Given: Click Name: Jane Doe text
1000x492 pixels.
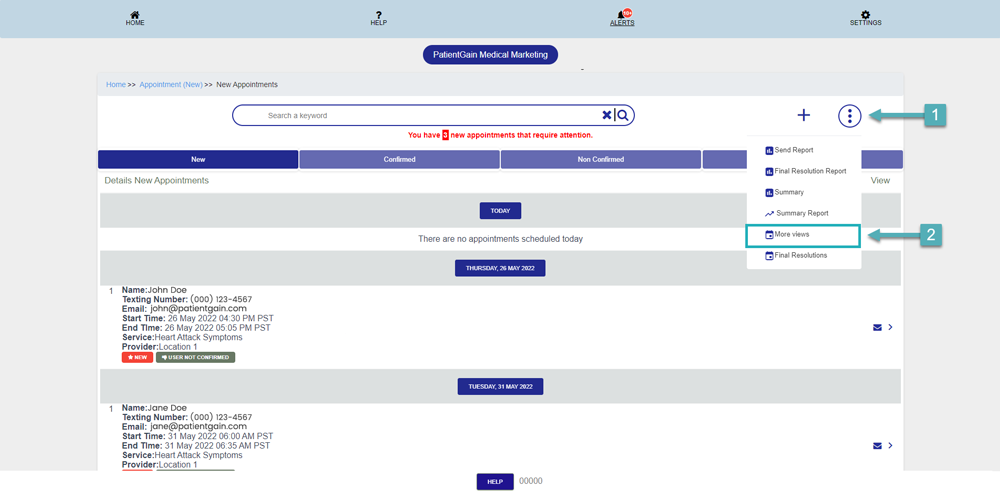Looking at the screenshot, I should click(x=154, y=408).
